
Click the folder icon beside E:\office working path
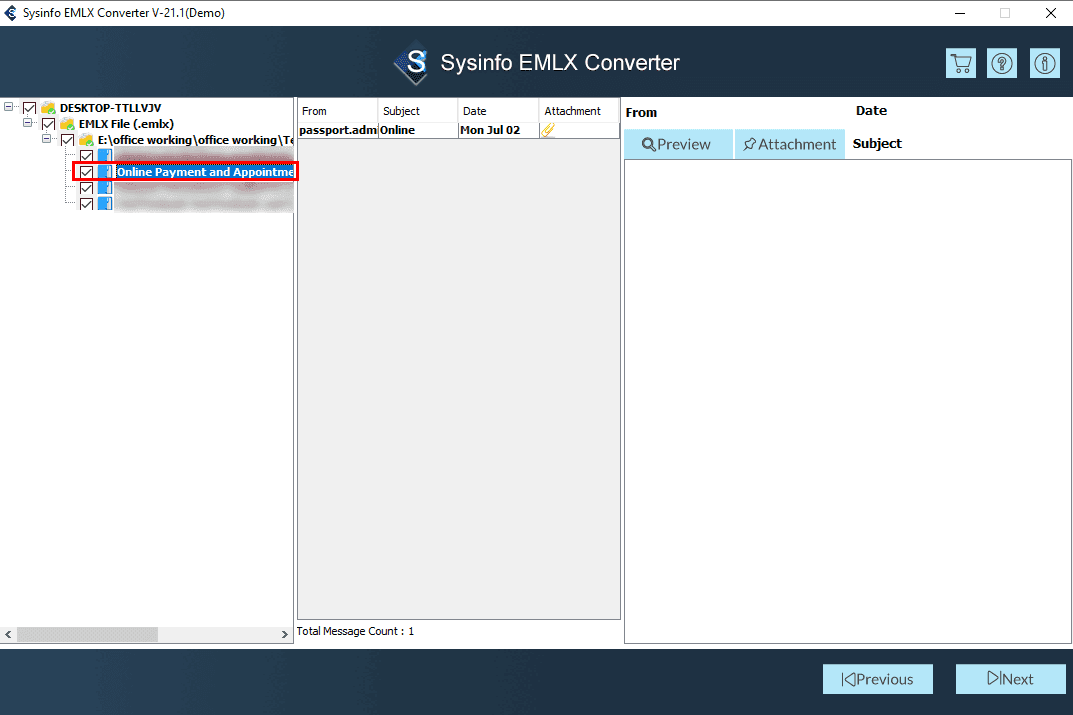[86, 140]
